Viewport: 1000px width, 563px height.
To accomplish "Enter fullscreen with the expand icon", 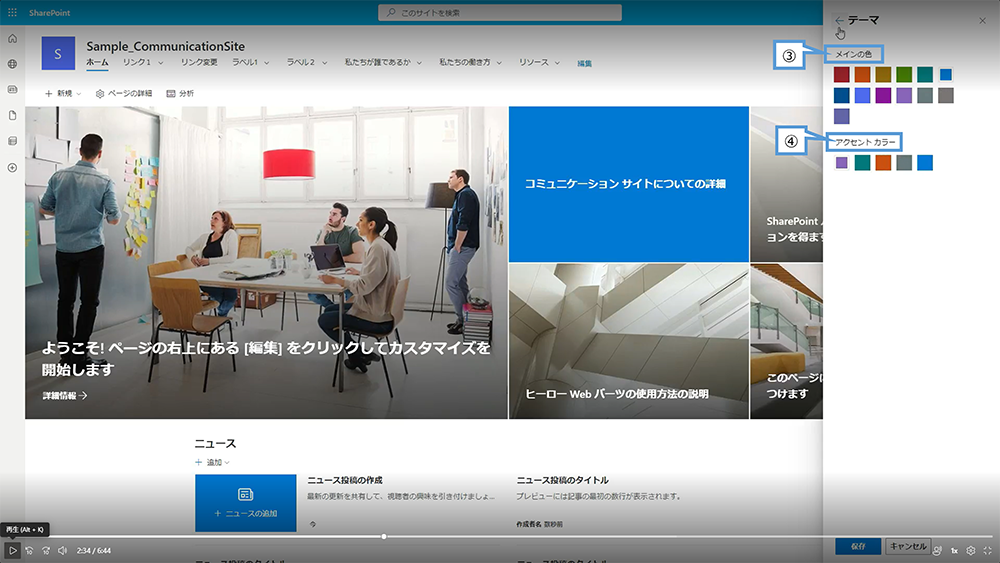I will (987, 550).
